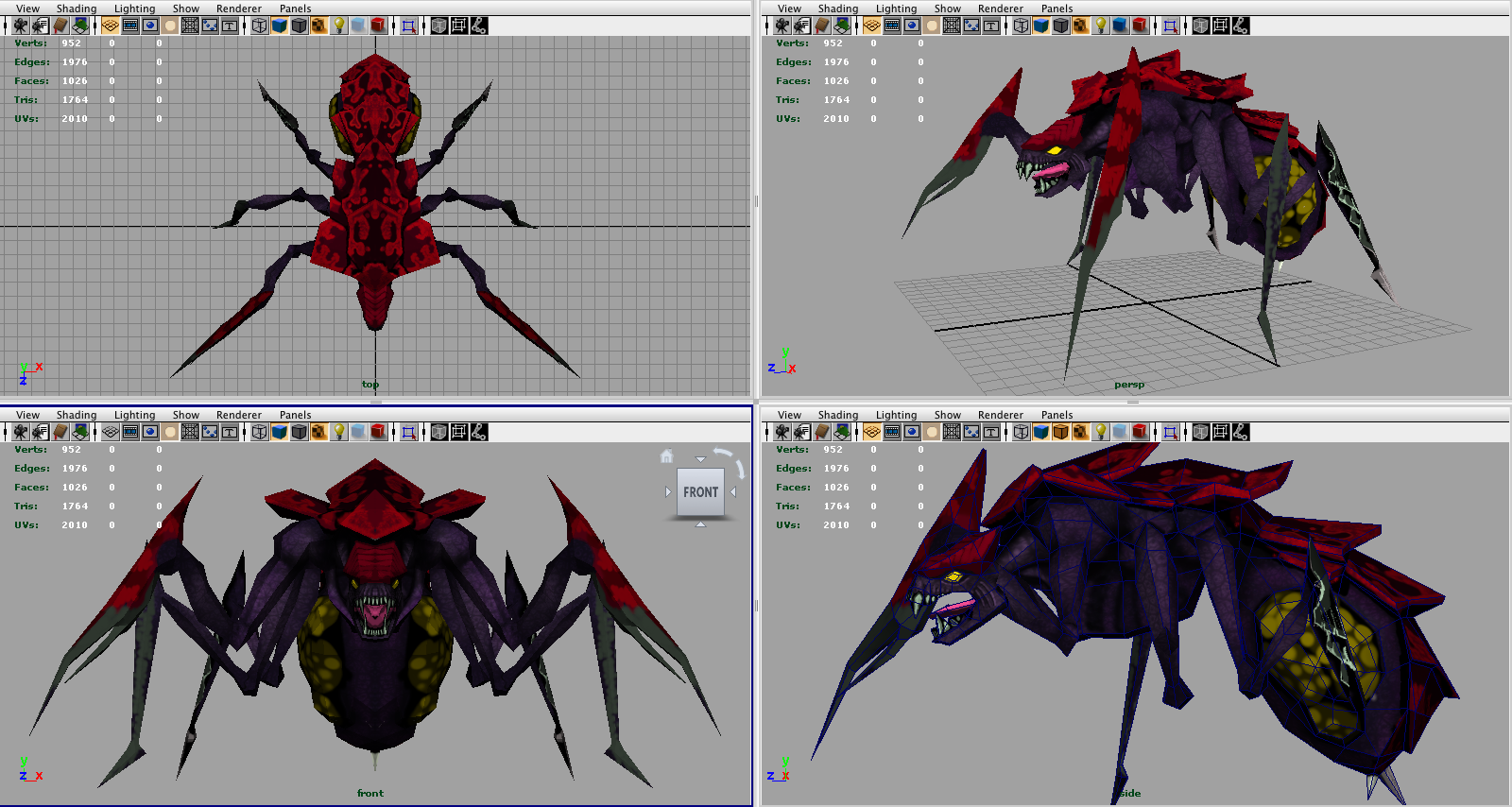Click Image Plane icon in top panel
This screenshot has height=807, width=1512.
pos(80,26)
